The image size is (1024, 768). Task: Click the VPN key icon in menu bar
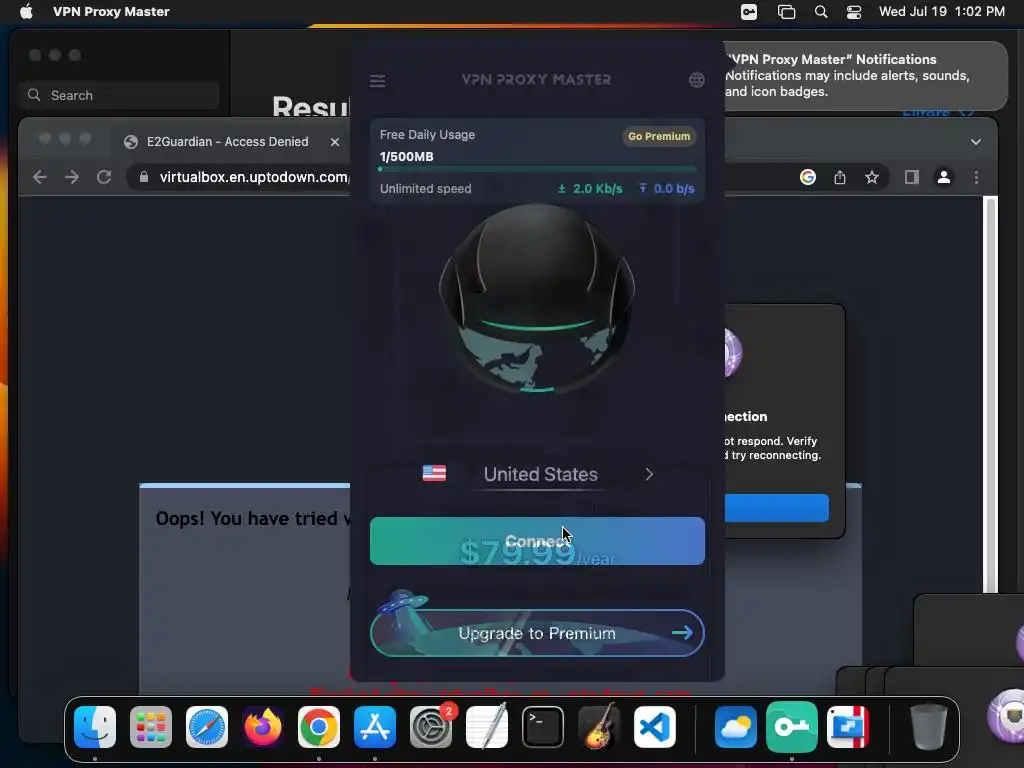click(x=748, y=12)
